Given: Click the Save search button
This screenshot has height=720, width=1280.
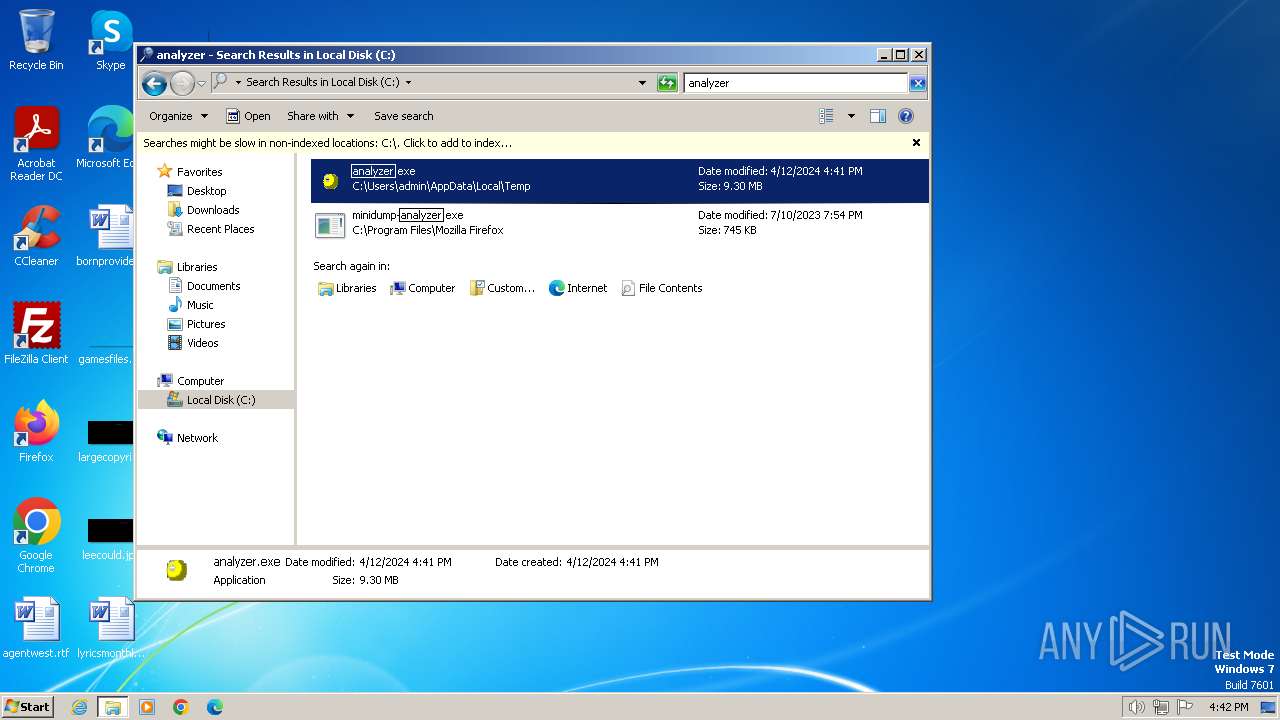Looking at the screenshot, I should point(404,116).
